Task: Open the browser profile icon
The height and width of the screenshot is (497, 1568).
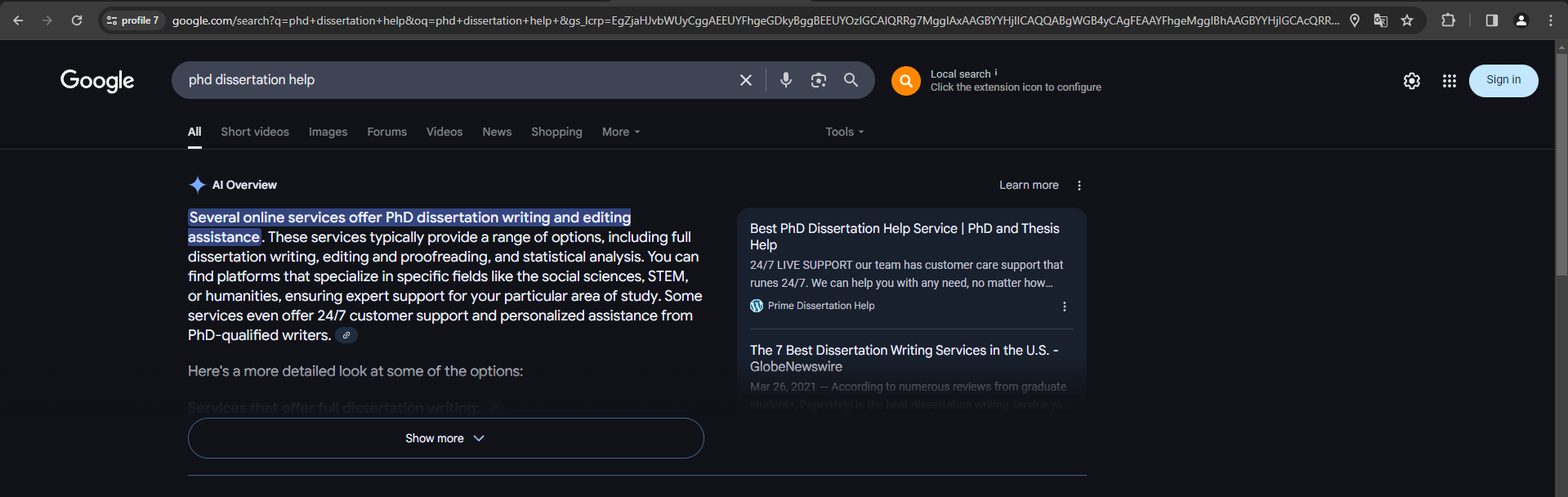Action: (1521, 20)
